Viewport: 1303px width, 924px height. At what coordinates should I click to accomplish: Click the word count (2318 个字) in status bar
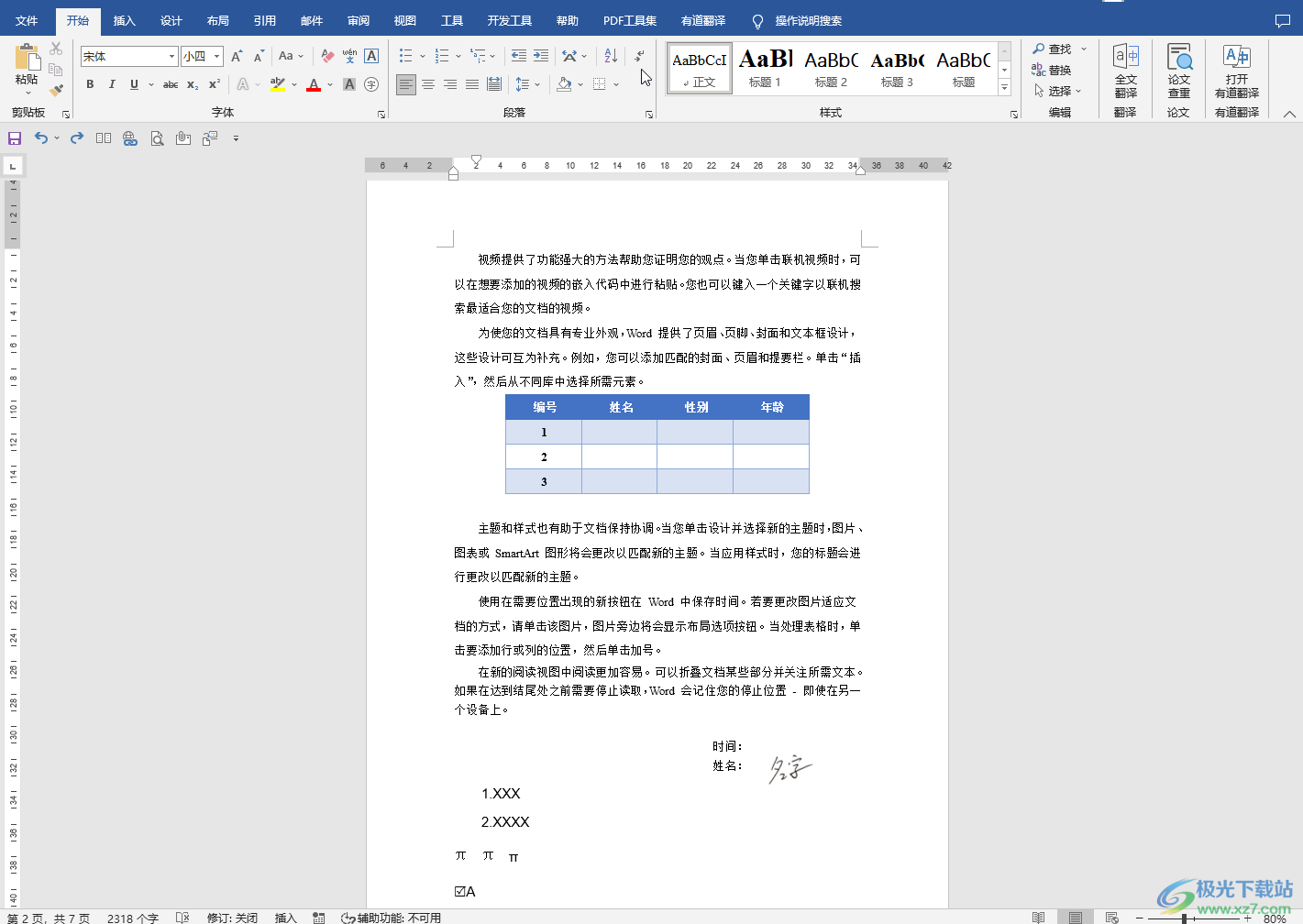tap(133, 918)
